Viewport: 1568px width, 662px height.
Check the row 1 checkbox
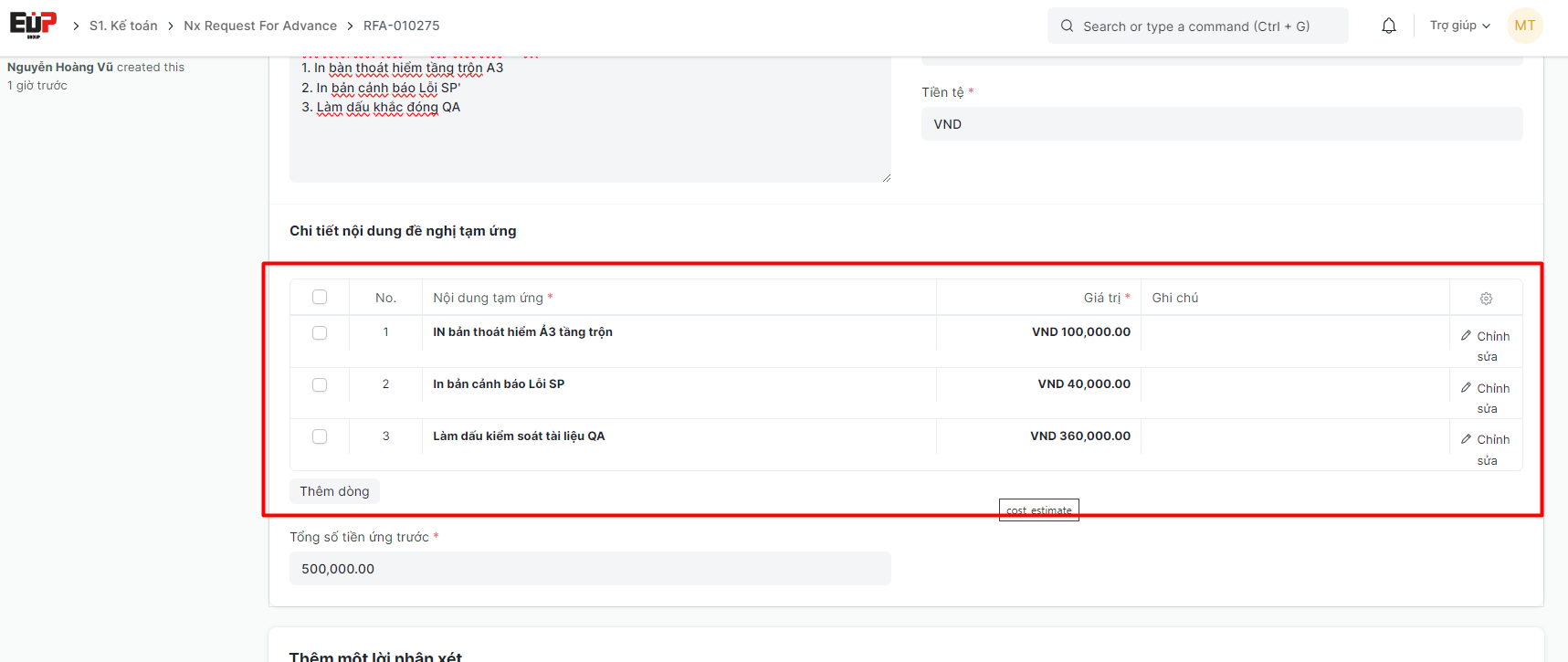[x=320, y=332]
